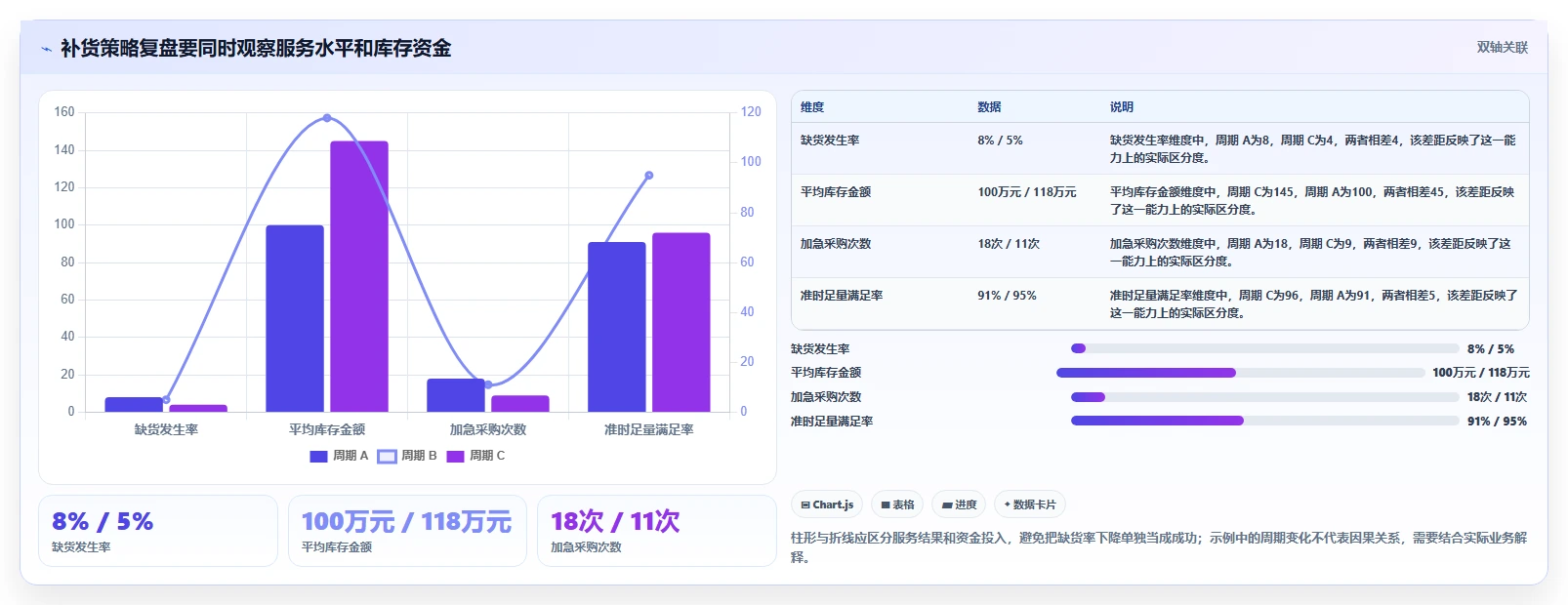The width and height of the screenshot is (1568, 605).
Task: Open the 18次 / 11次 KPI card
Action: tap(656, 531)
